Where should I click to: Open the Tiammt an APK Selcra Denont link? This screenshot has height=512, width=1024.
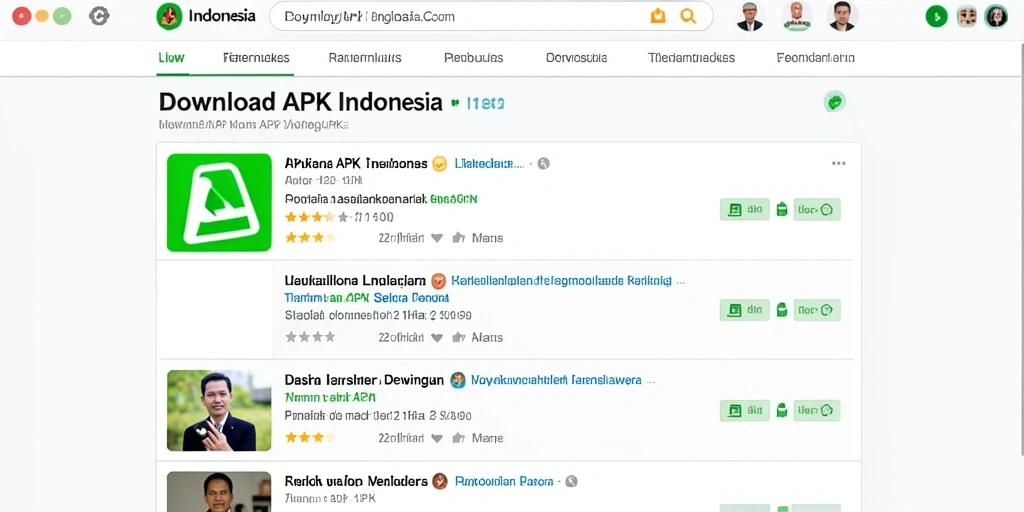(367, 298)
